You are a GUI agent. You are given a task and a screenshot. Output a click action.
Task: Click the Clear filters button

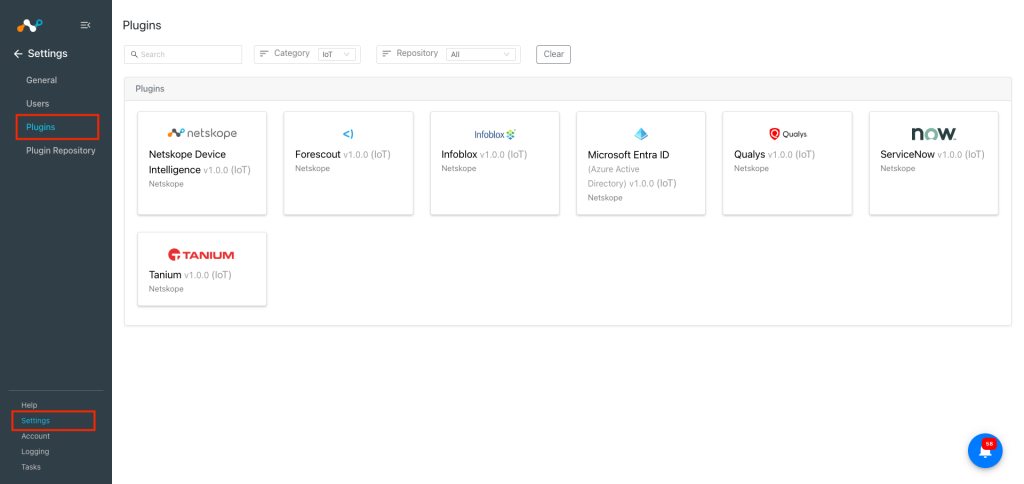pos(553,54)
